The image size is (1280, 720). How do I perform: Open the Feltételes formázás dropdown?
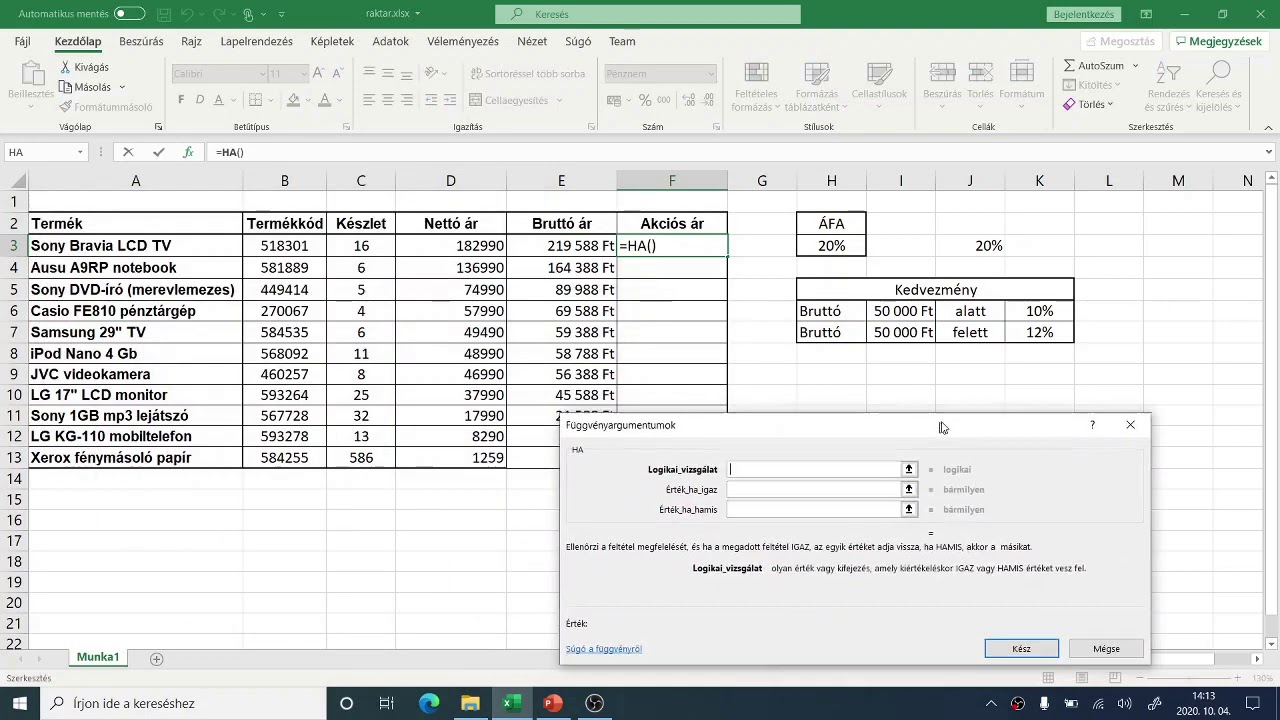[x=756, y=87]
